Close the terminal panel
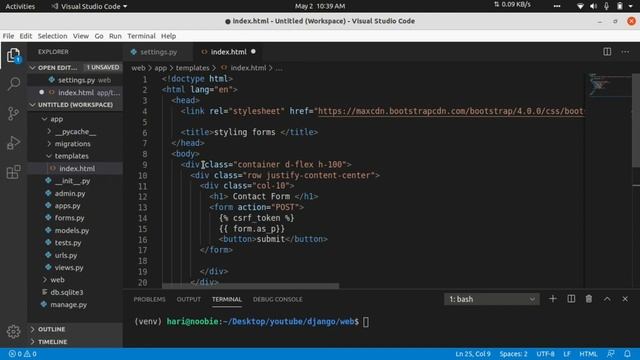640x360 pixels. pos(625,299)
